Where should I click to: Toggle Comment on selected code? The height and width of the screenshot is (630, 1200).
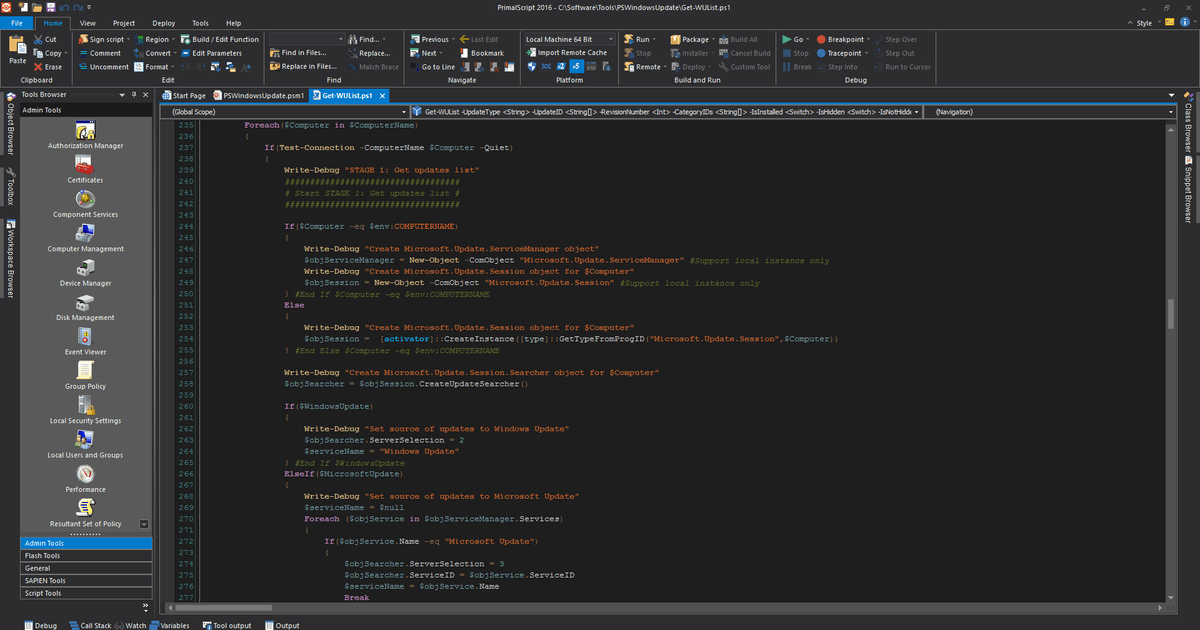pos(107,53)
